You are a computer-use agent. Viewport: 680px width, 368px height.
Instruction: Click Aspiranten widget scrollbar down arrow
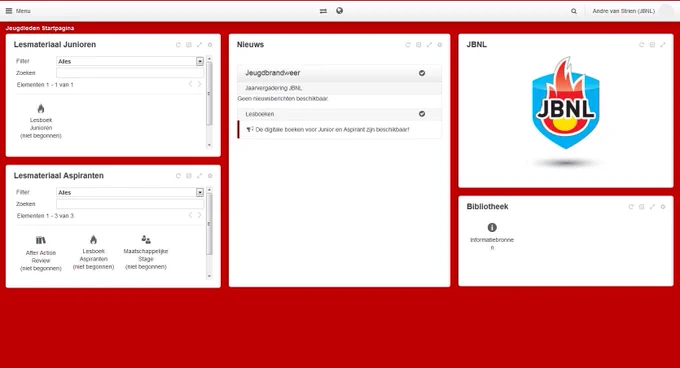pos(209,276)
